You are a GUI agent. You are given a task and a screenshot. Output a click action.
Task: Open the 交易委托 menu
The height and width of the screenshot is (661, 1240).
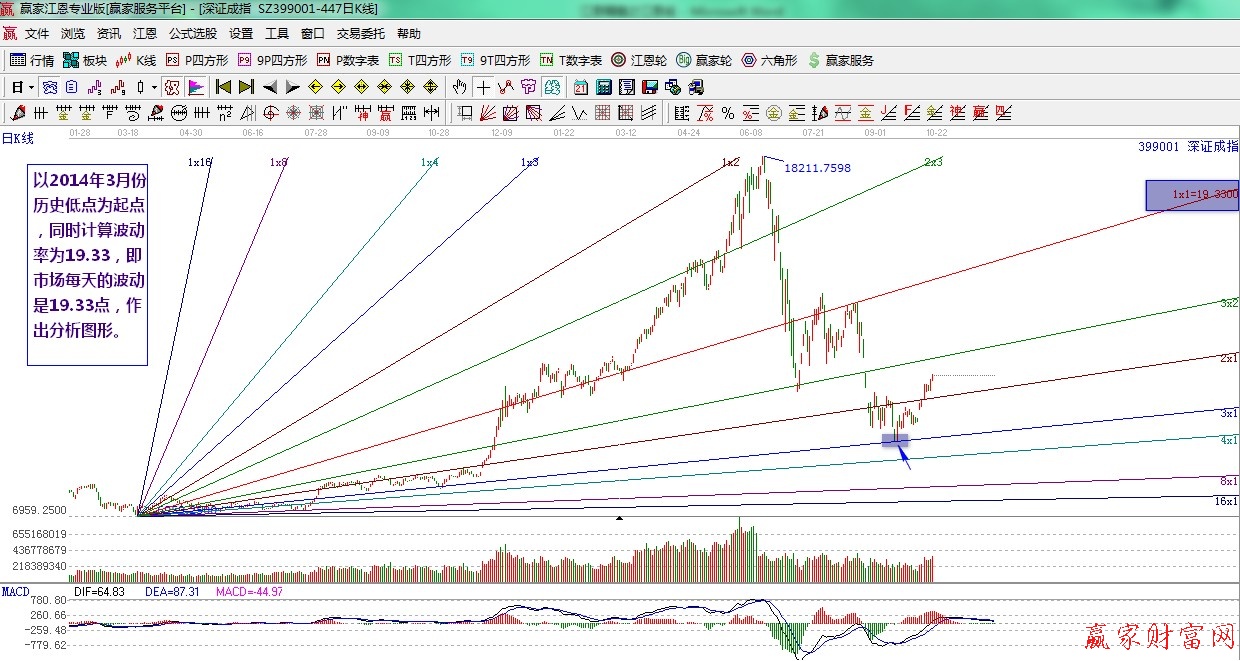[360, 34]
